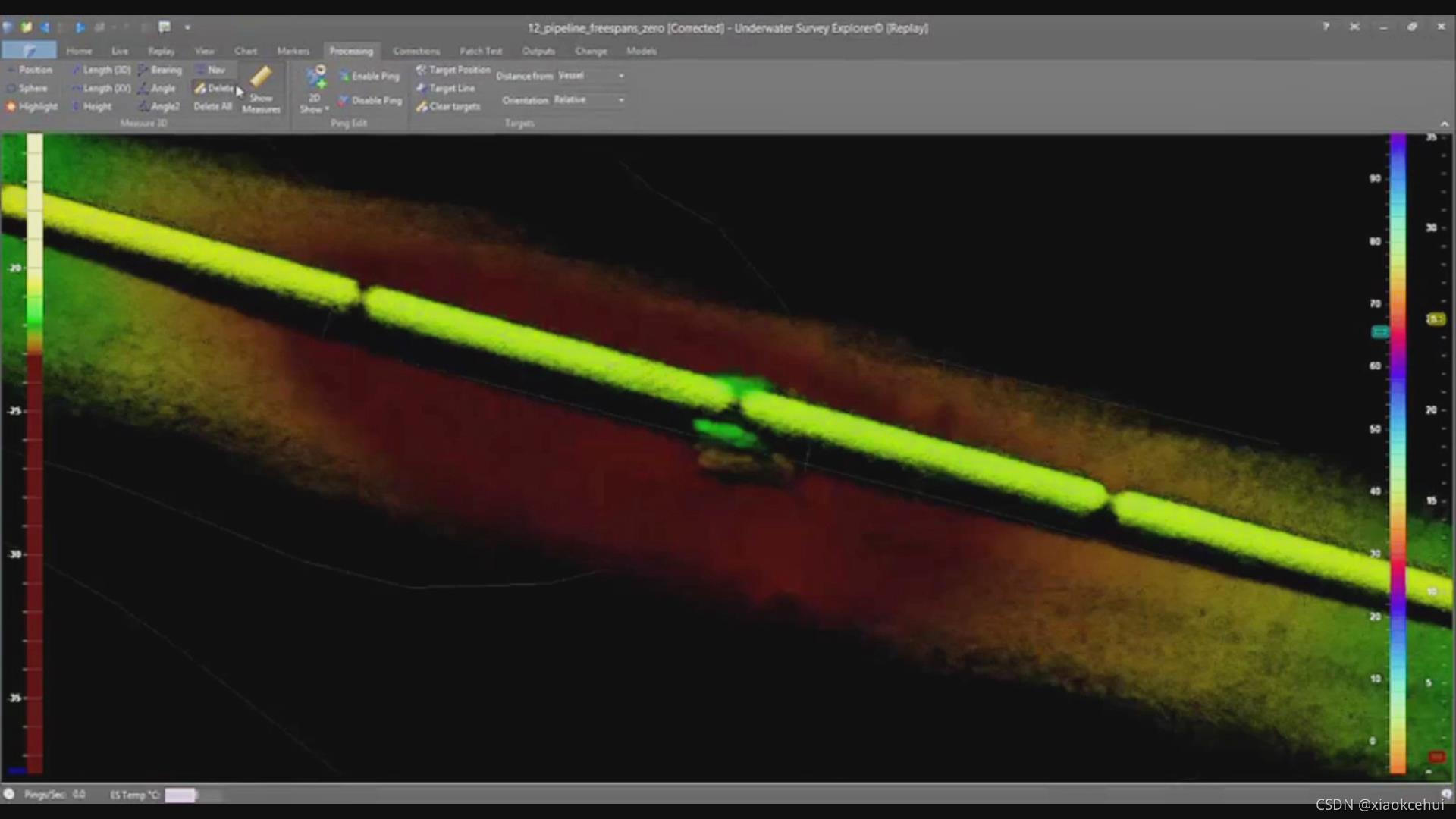Image resolution: width=1456 pixels, height=819 pixels.
Task: Click the cyan marker on the color scale
Action: point(1380,332)
